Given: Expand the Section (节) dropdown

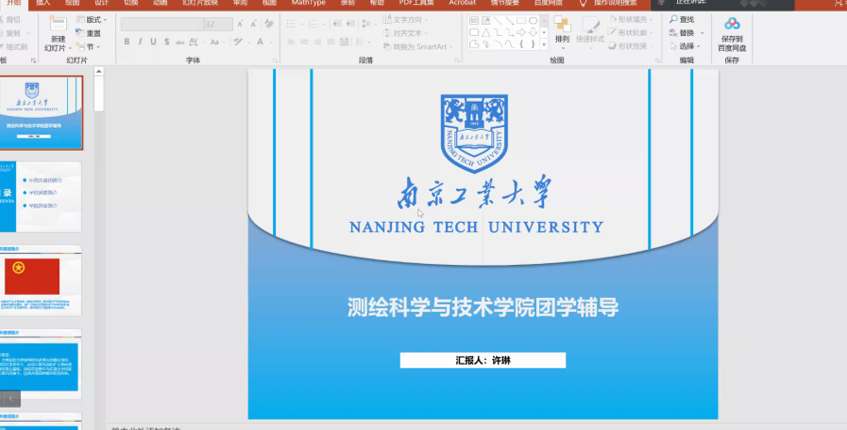Looking at the screenshot, I should (90, 46).
